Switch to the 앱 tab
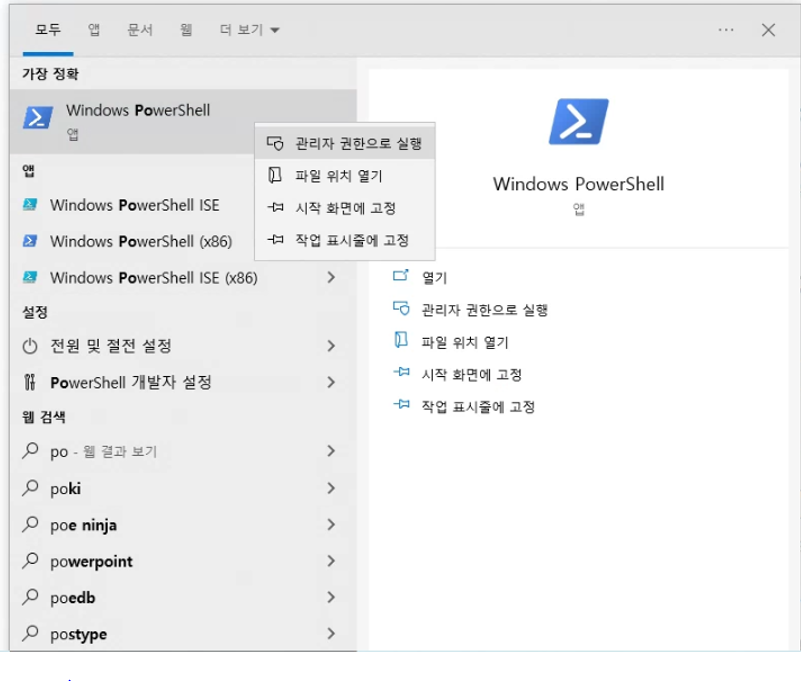Image resolution: width=801 pixels, height=681 pixels. (94, 30)
